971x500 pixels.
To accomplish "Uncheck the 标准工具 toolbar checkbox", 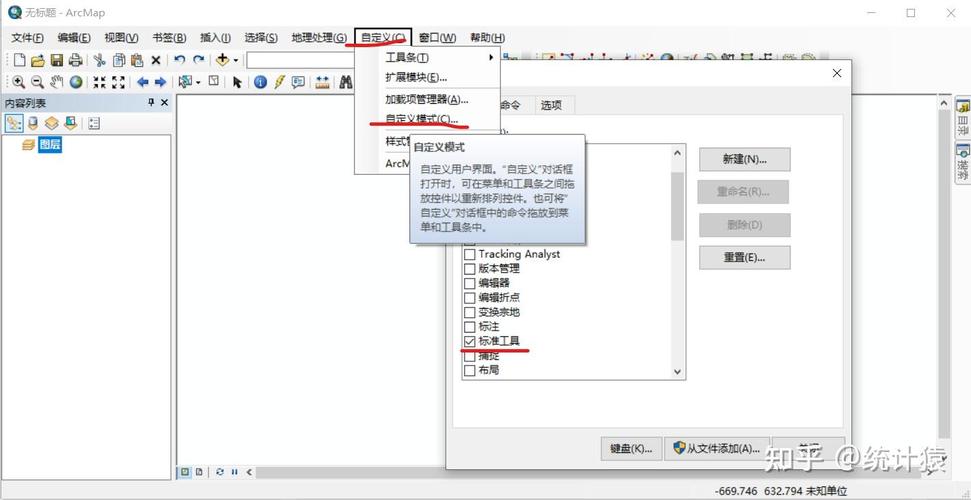I will [x=469, y=341].
